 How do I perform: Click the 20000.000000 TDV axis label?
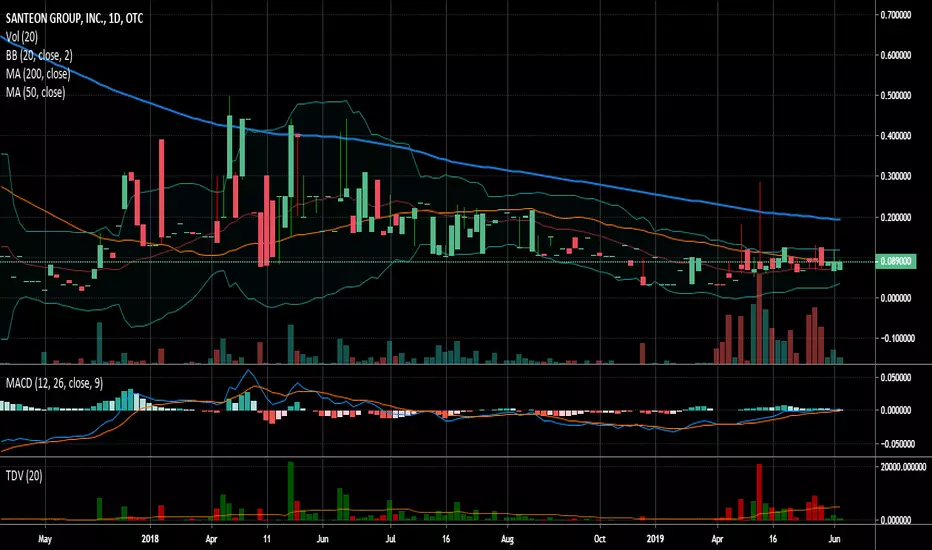(x=902, y=467)
